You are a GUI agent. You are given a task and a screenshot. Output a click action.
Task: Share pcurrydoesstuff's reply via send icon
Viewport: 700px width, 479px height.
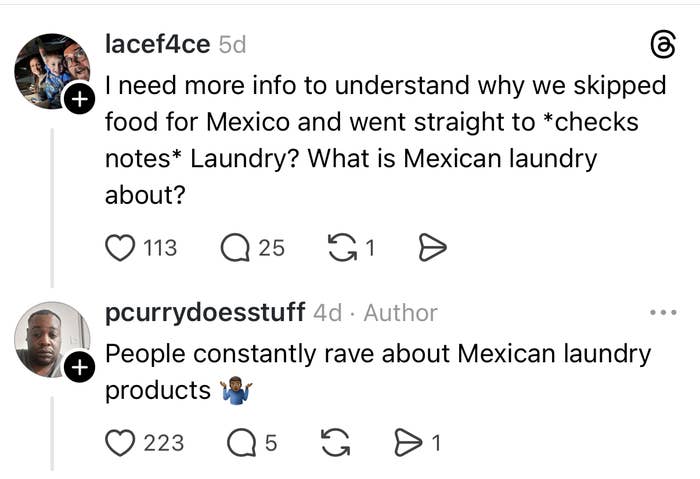click(407, 441)
